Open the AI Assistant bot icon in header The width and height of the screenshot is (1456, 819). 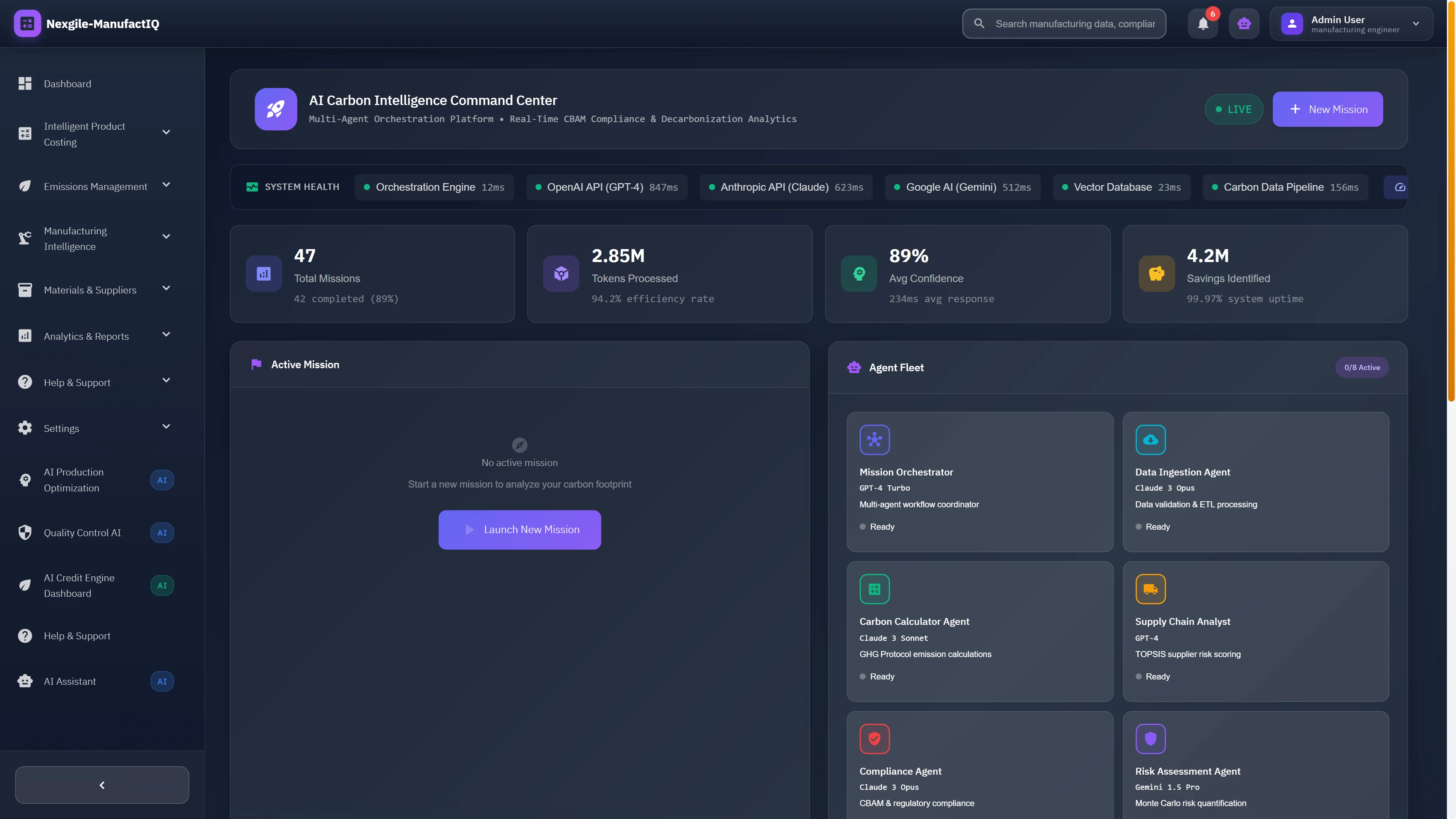click(x=1244, y=24)
